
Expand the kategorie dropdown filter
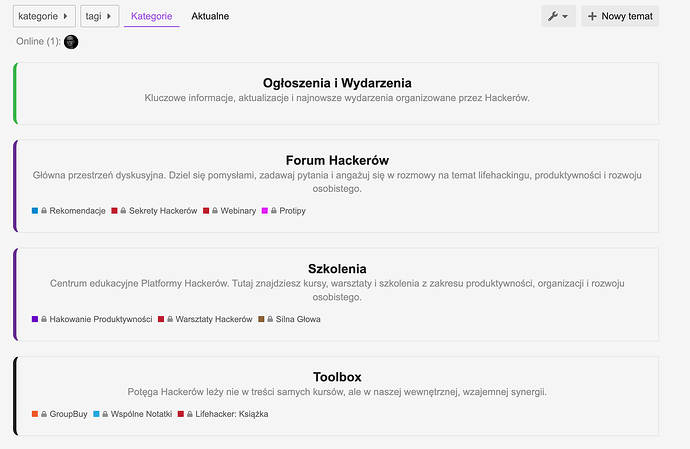44,16
